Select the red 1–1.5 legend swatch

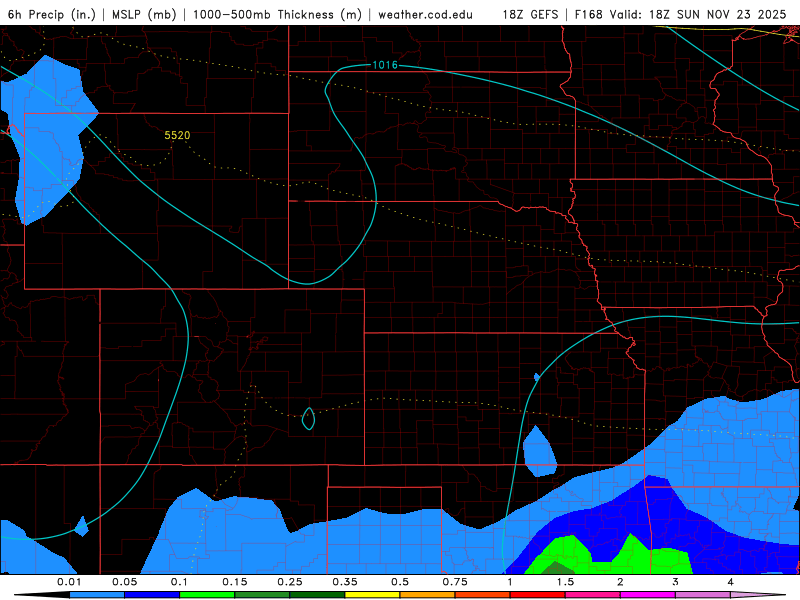click(538, 595)
